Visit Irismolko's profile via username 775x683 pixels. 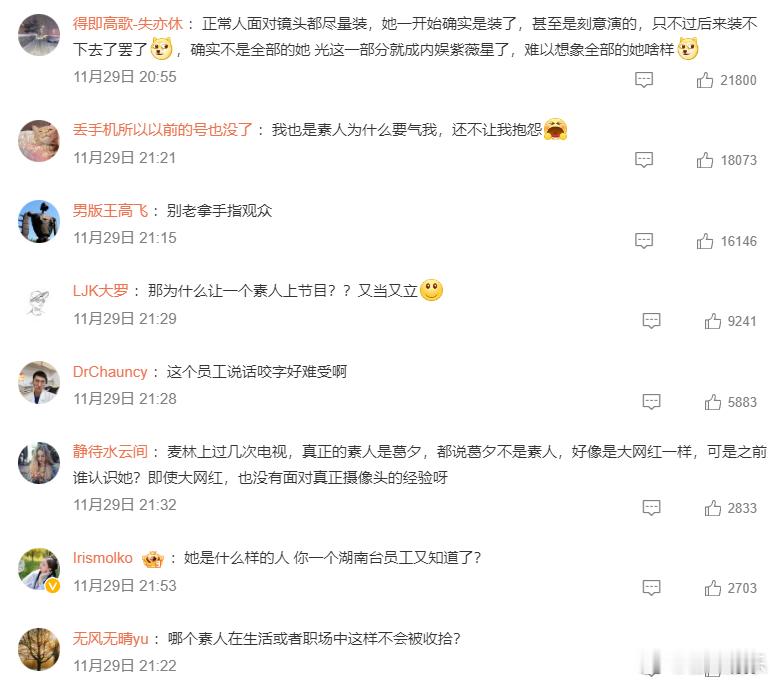point(103,558)
